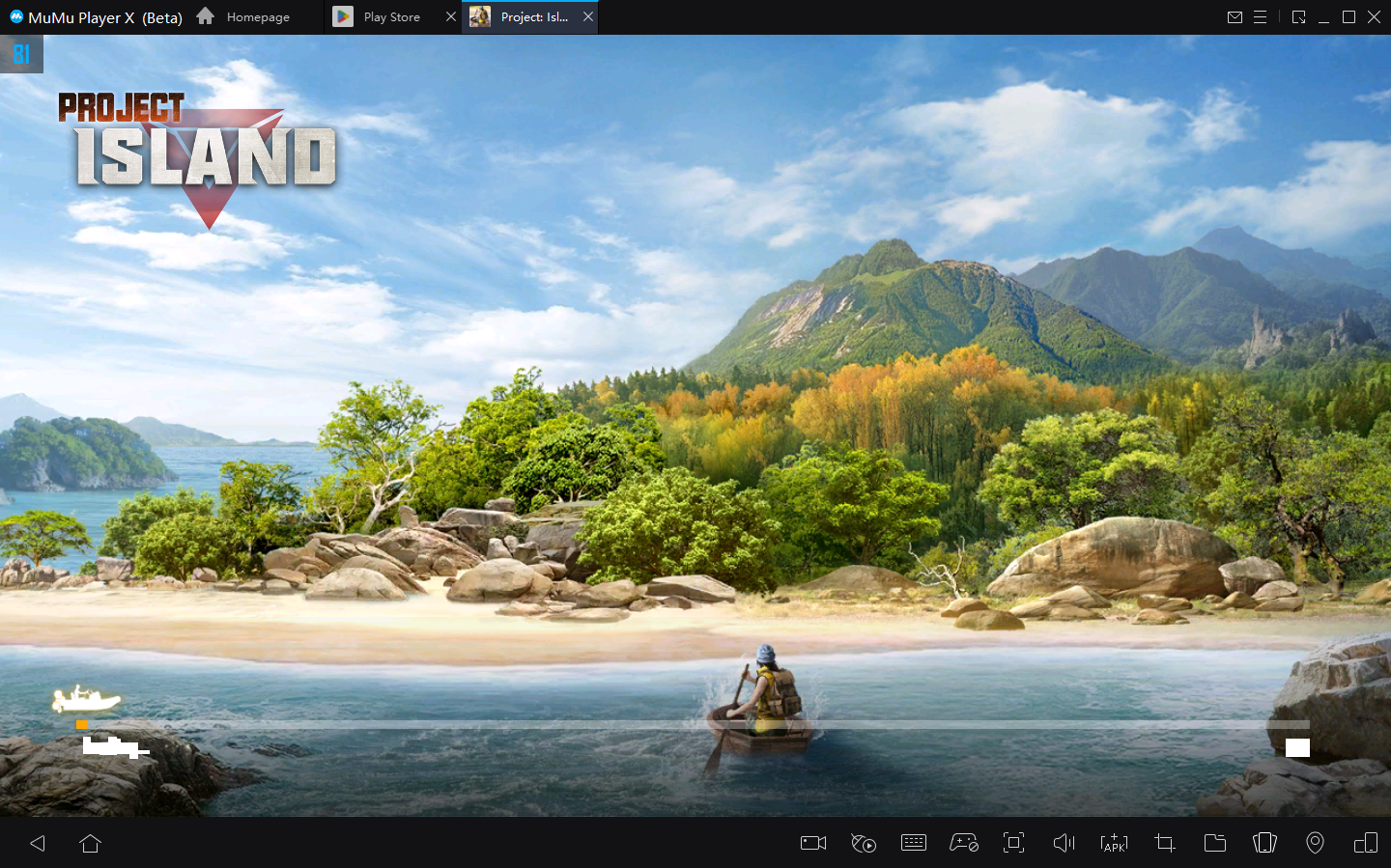
Task: Close the Project: Island tab
Action: click(x=587, y=17)
